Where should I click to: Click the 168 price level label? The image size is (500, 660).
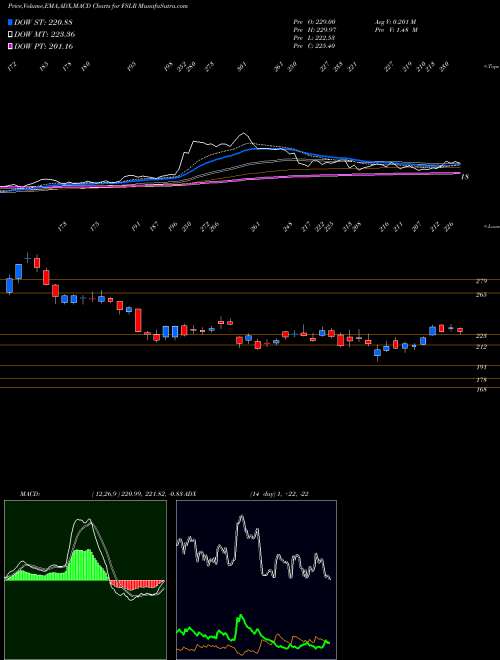(483, 390)
